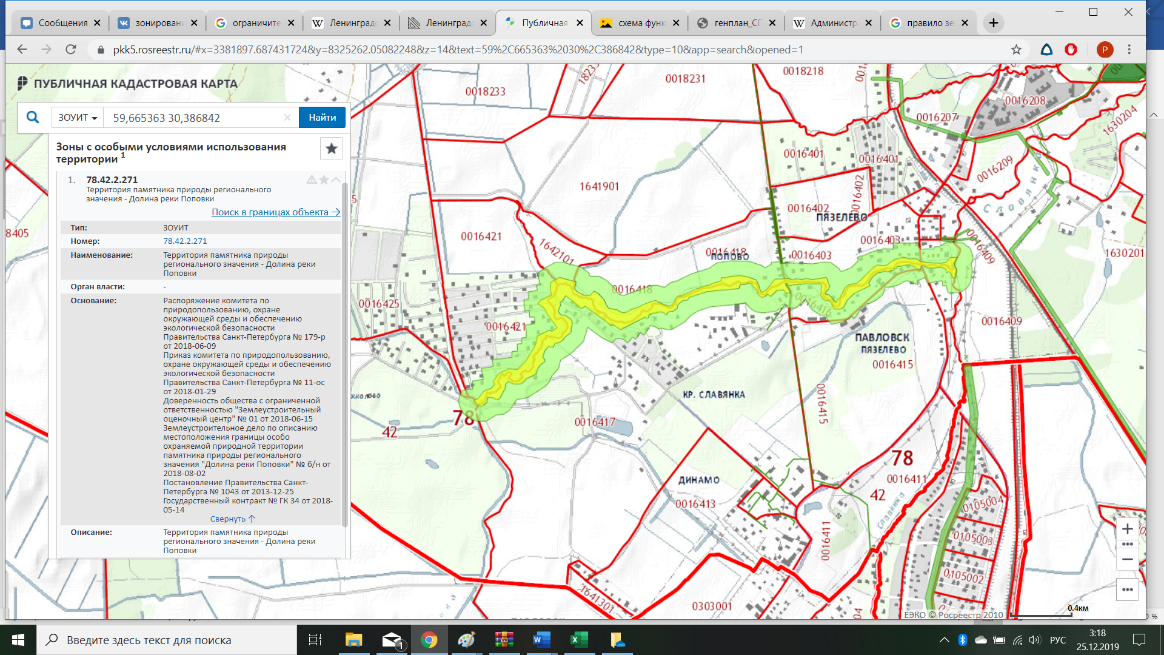Open the zoom options dots between plus and minus
The image size is (1164, 655).
click(x=1127, y=544)
